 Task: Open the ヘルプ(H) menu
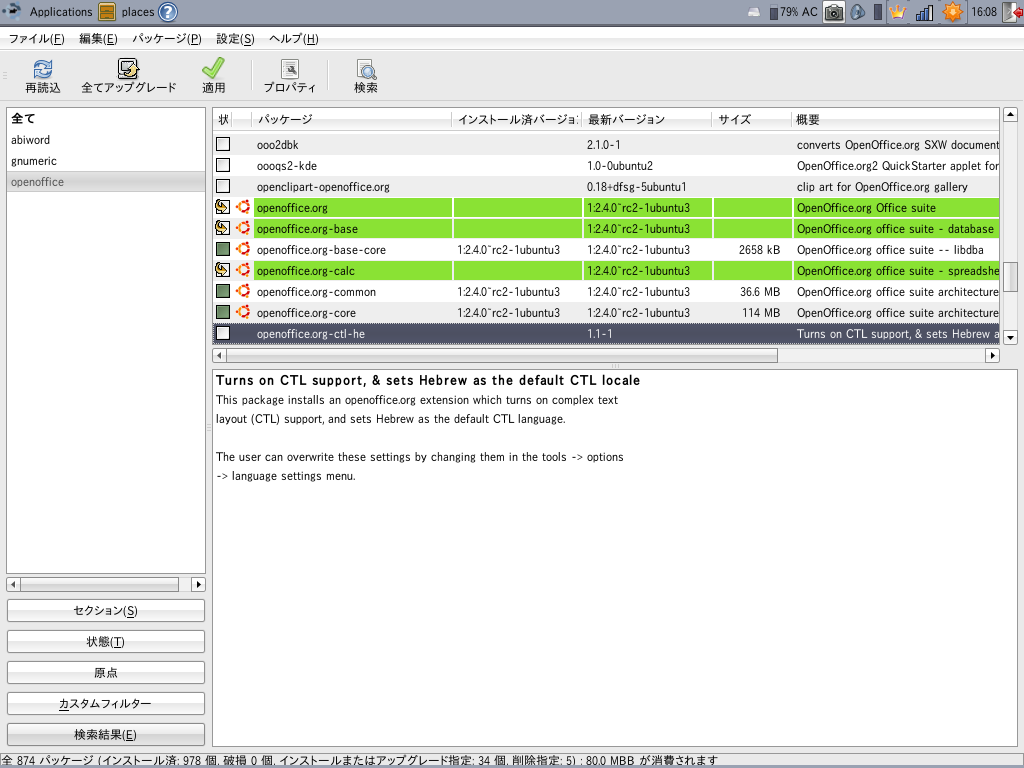[x=294, y=39]
